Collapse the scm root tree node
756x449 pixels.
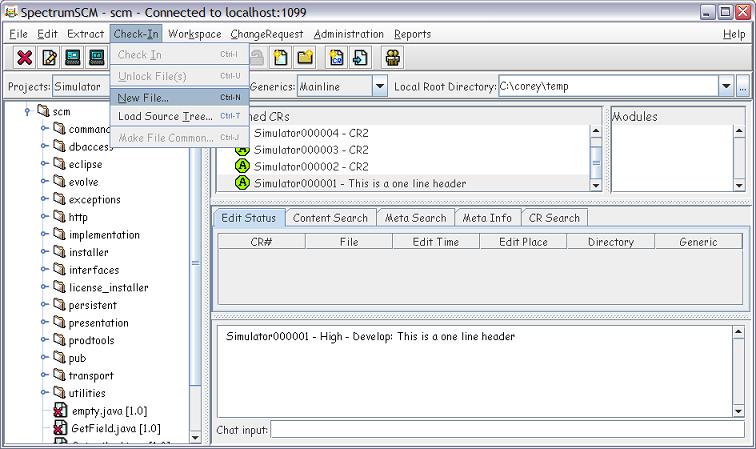click(27, 111)
